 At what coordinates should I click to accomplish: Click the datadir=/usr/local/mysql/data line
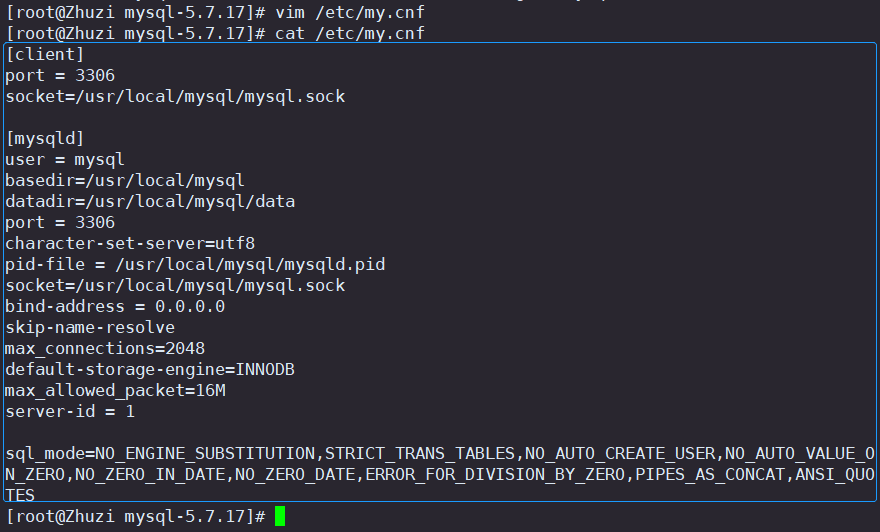150,201
